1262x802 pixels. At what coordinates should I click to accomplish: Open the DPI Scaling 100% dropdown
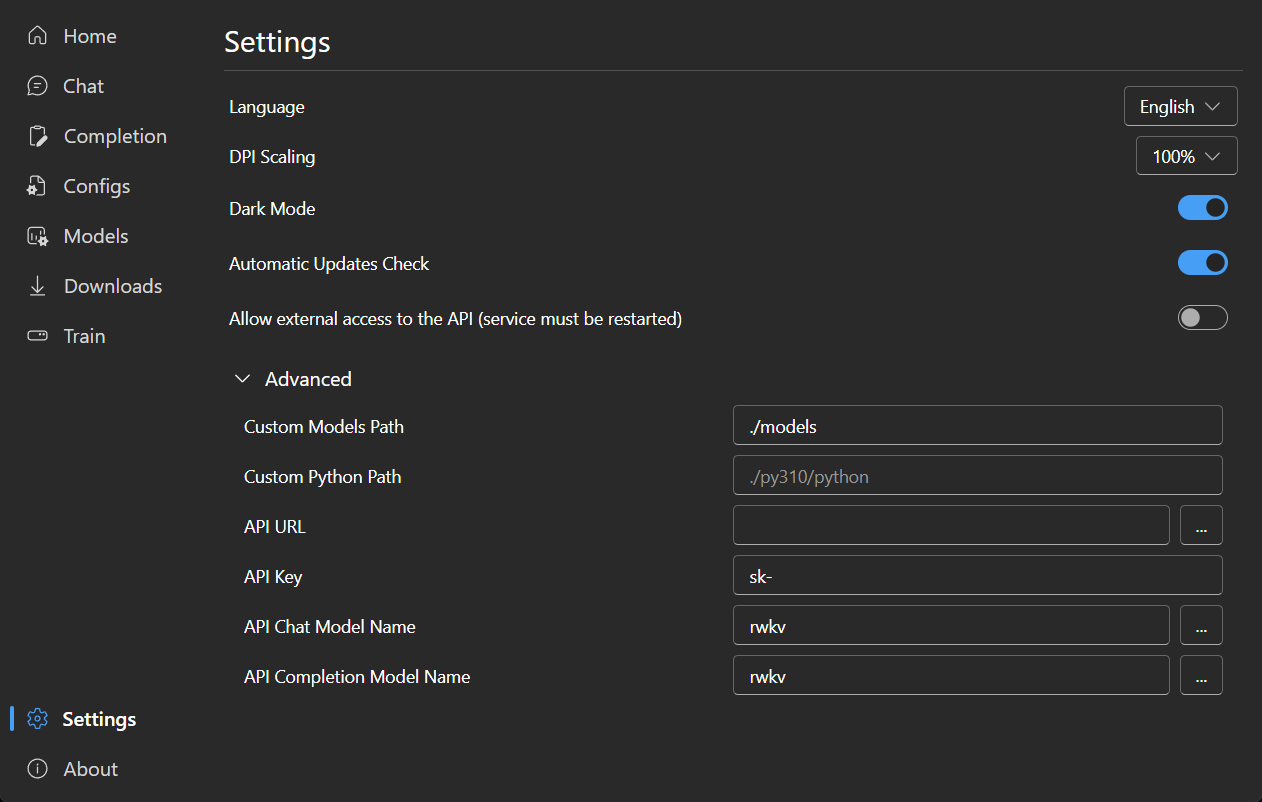point(1186,156)
